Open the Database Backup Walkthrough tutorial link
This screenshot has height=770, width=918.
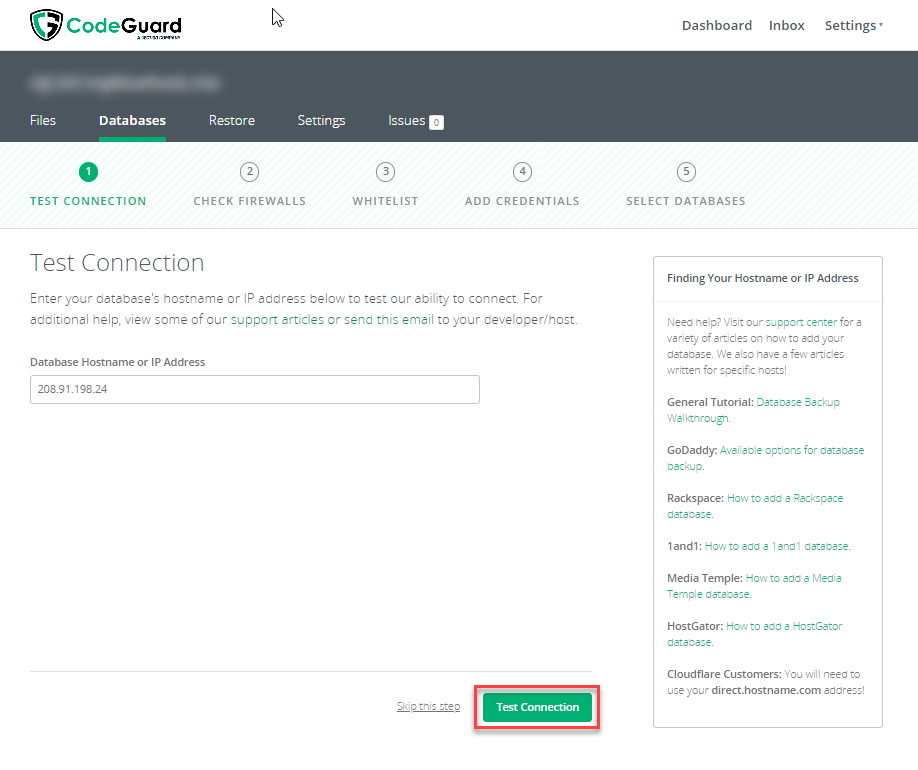pos(797,402)
